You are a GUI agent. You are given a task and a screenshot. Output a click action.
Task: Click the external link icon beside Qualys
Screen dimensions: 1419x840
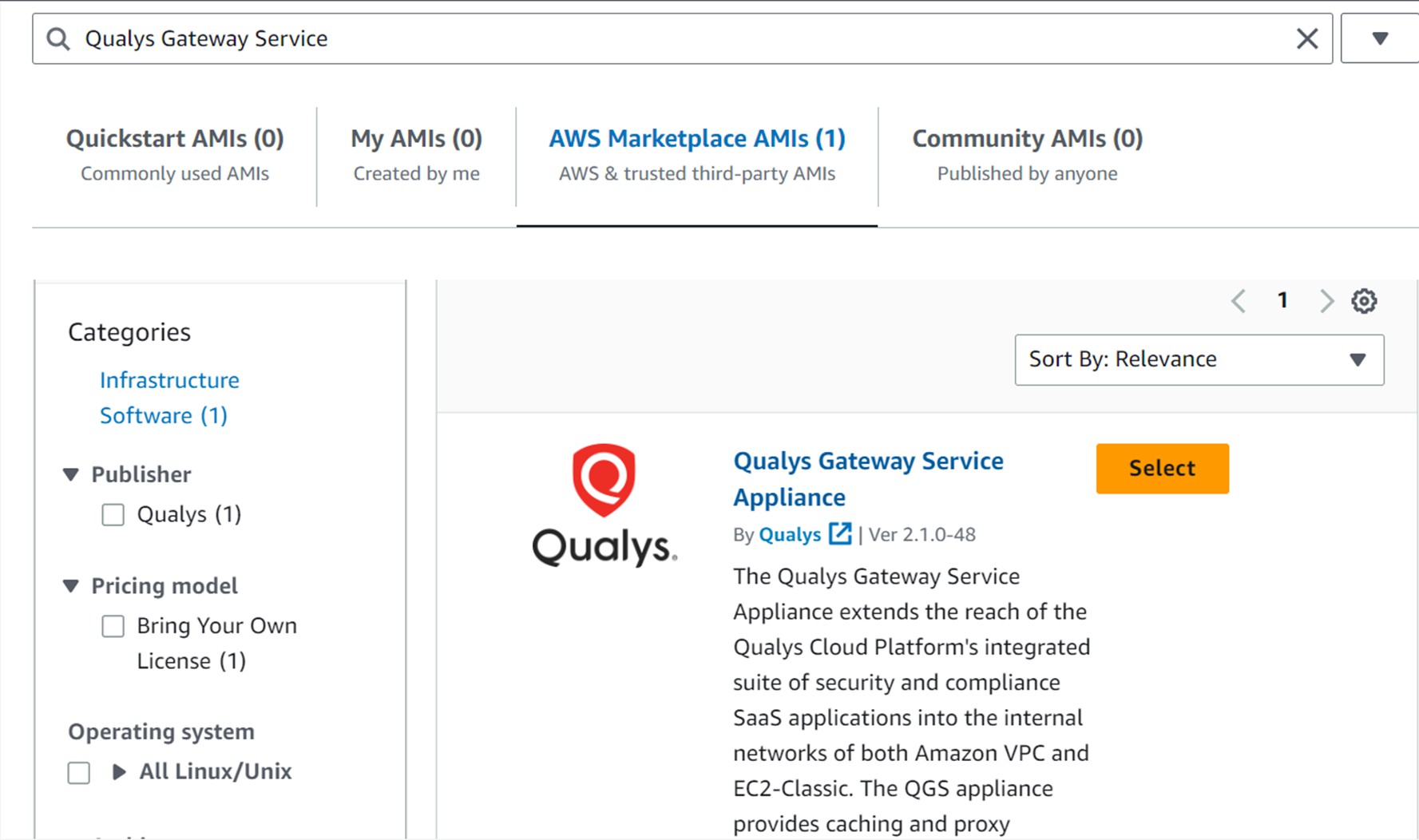840,533
